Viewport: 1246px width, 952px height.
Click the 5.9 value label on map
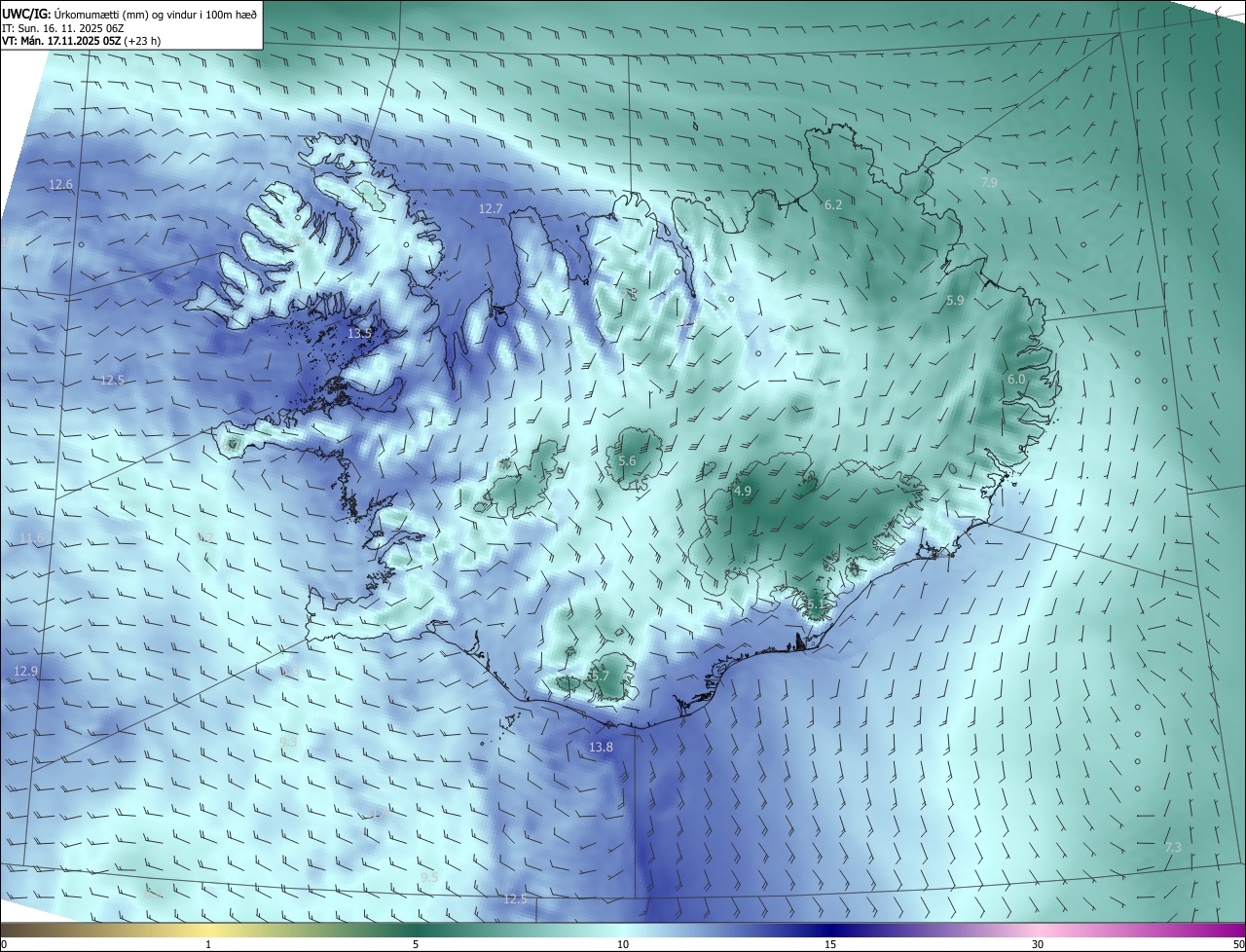[955, 301]
